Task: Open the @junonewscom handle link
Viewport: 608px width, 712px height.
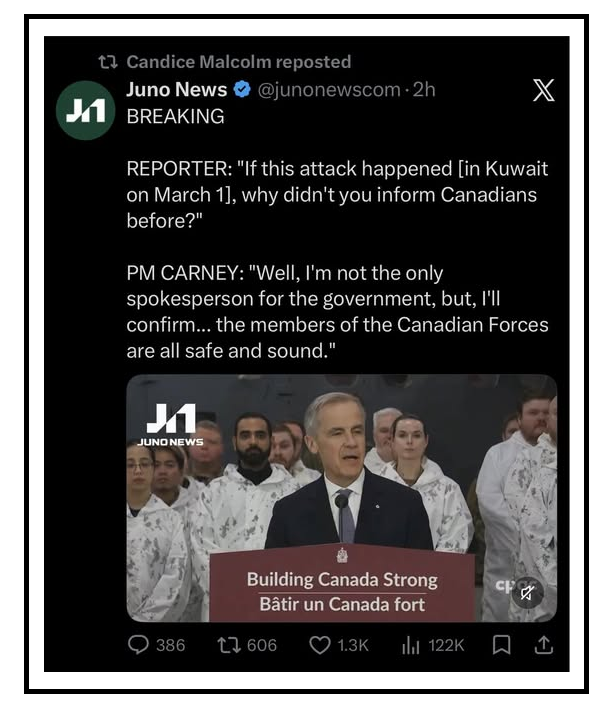Action: 329,90
